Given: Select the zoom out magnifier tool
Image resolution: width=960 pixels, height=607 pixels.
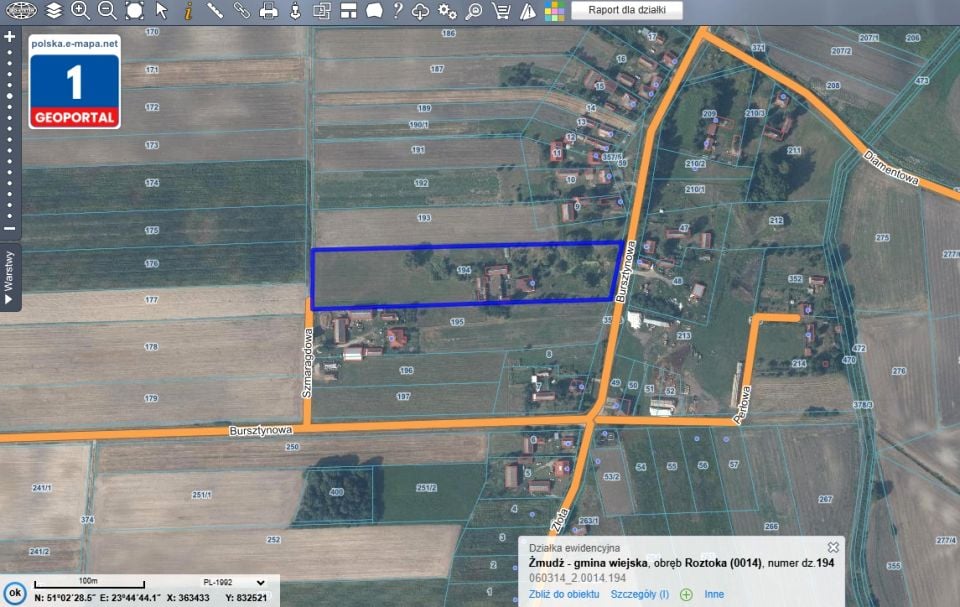Looking at the screenshot, I should tap(107, 10).
